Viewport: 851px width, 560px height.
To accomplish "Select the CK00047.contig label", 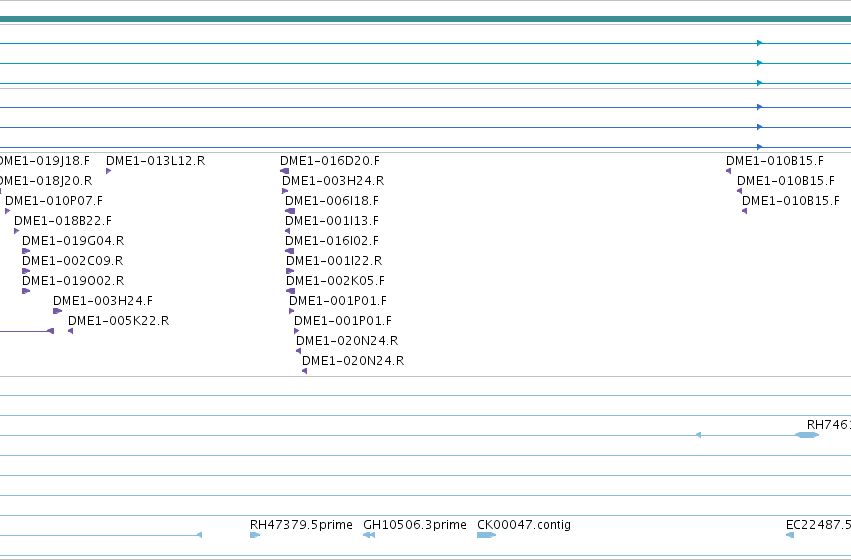I will pyautogui.click(x=524, y=525).
